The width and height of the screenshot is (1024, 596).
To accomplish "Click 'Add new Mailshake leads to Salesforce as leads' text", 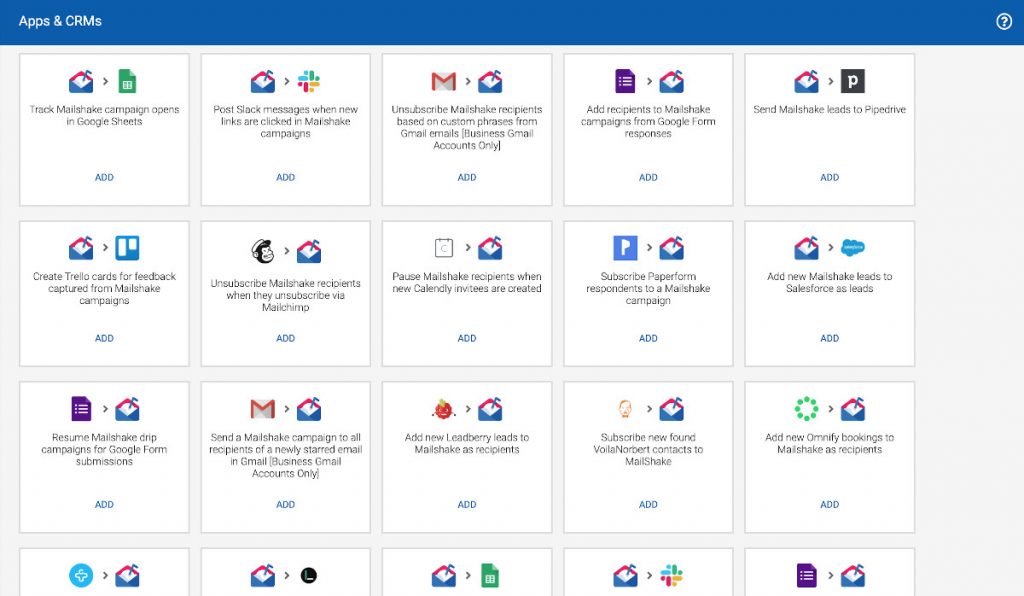I will 829,283.
